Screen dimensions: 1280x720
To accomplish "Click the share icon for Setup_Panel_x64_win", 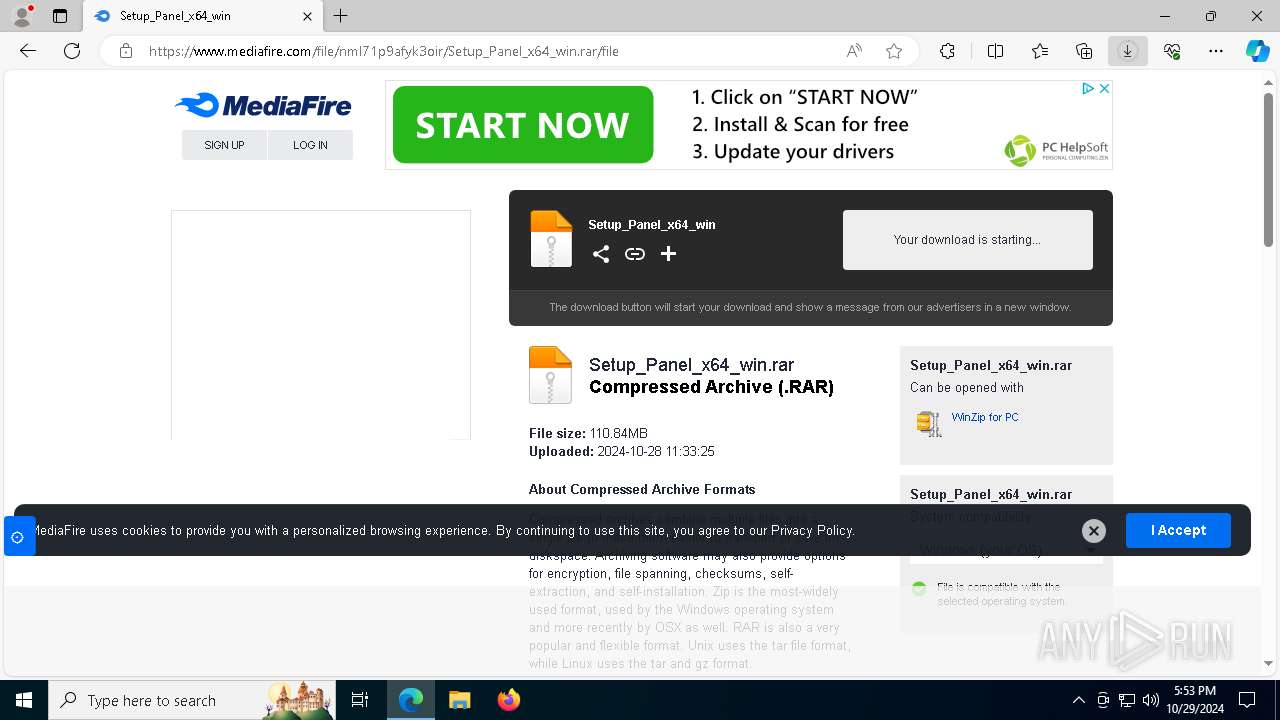I will [601, 254].
